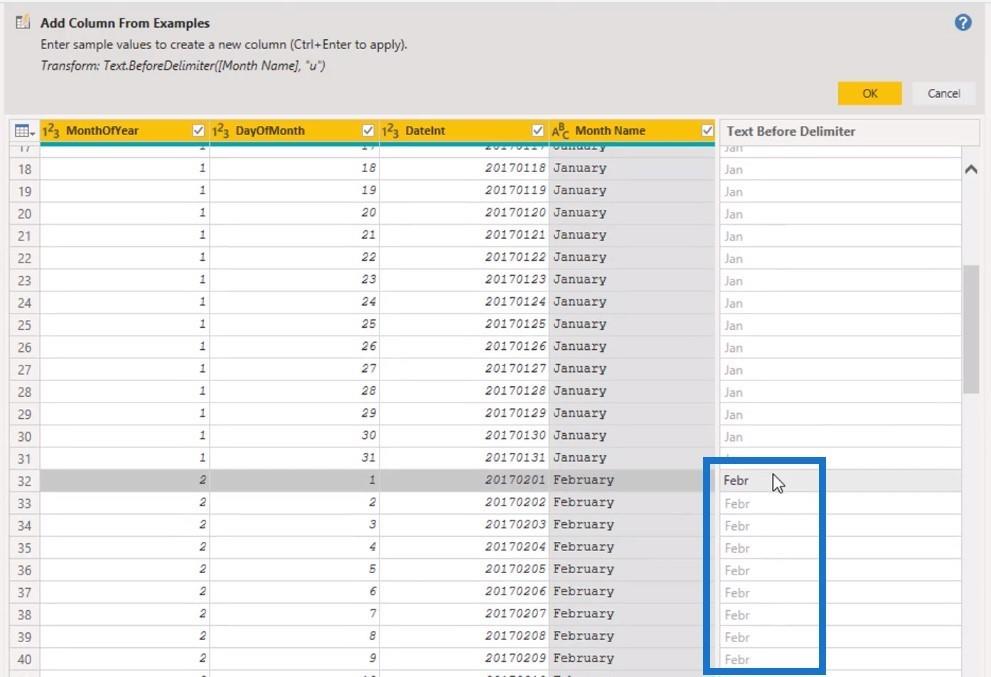
Task: Click the Transform formula text
Action: click(x=183, y=66)
